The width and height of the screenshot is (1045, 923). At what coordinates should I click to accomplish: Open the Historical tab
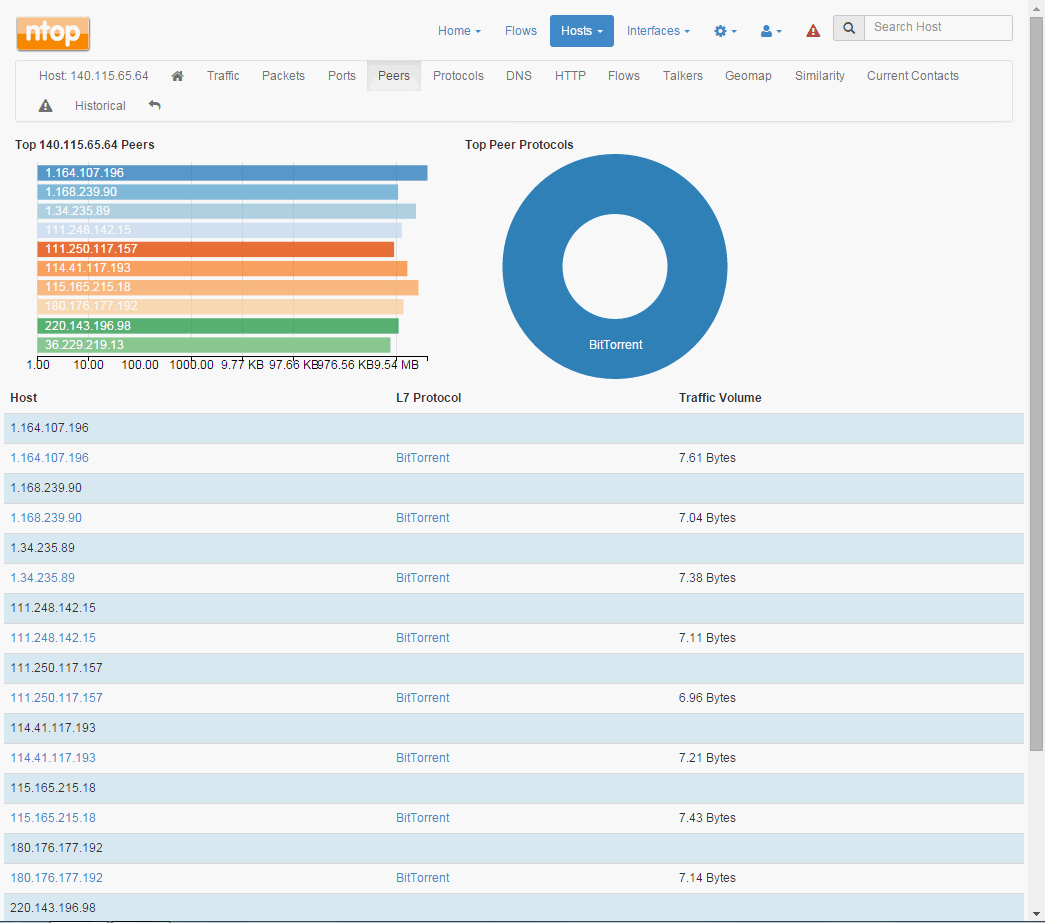click(100, 106)
